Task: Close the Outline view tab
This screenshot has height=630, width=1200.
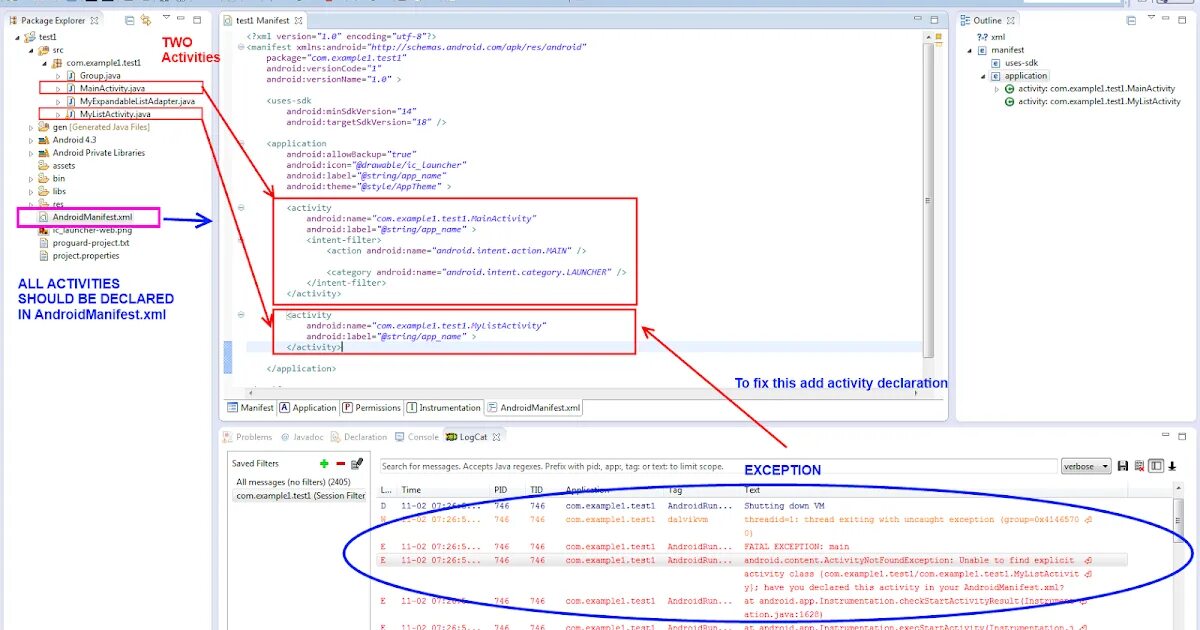Action: pos(1010,20)
